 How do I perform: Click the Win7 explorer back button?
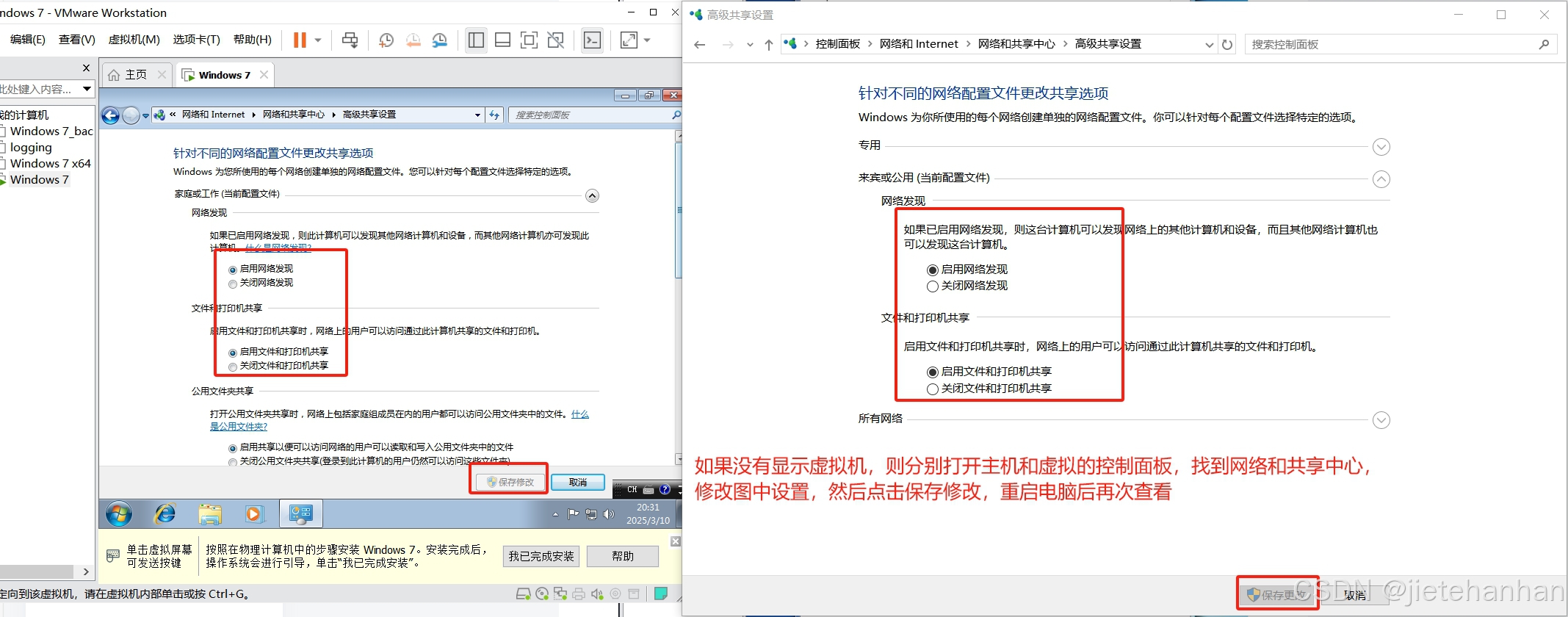[111, 115]
